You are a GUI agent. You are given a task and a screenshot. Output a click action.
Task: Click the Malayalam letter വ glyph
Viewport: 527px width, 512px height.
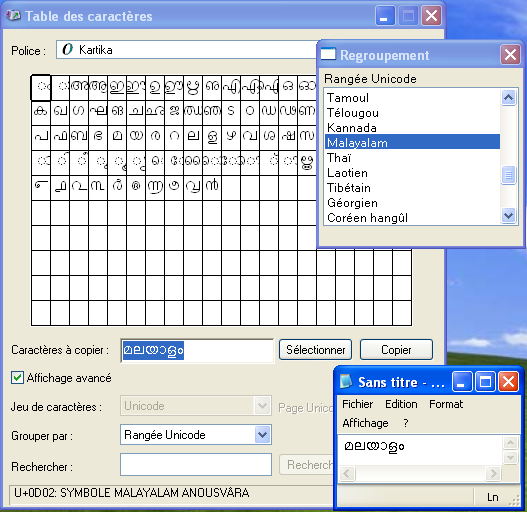click(250, 138)
